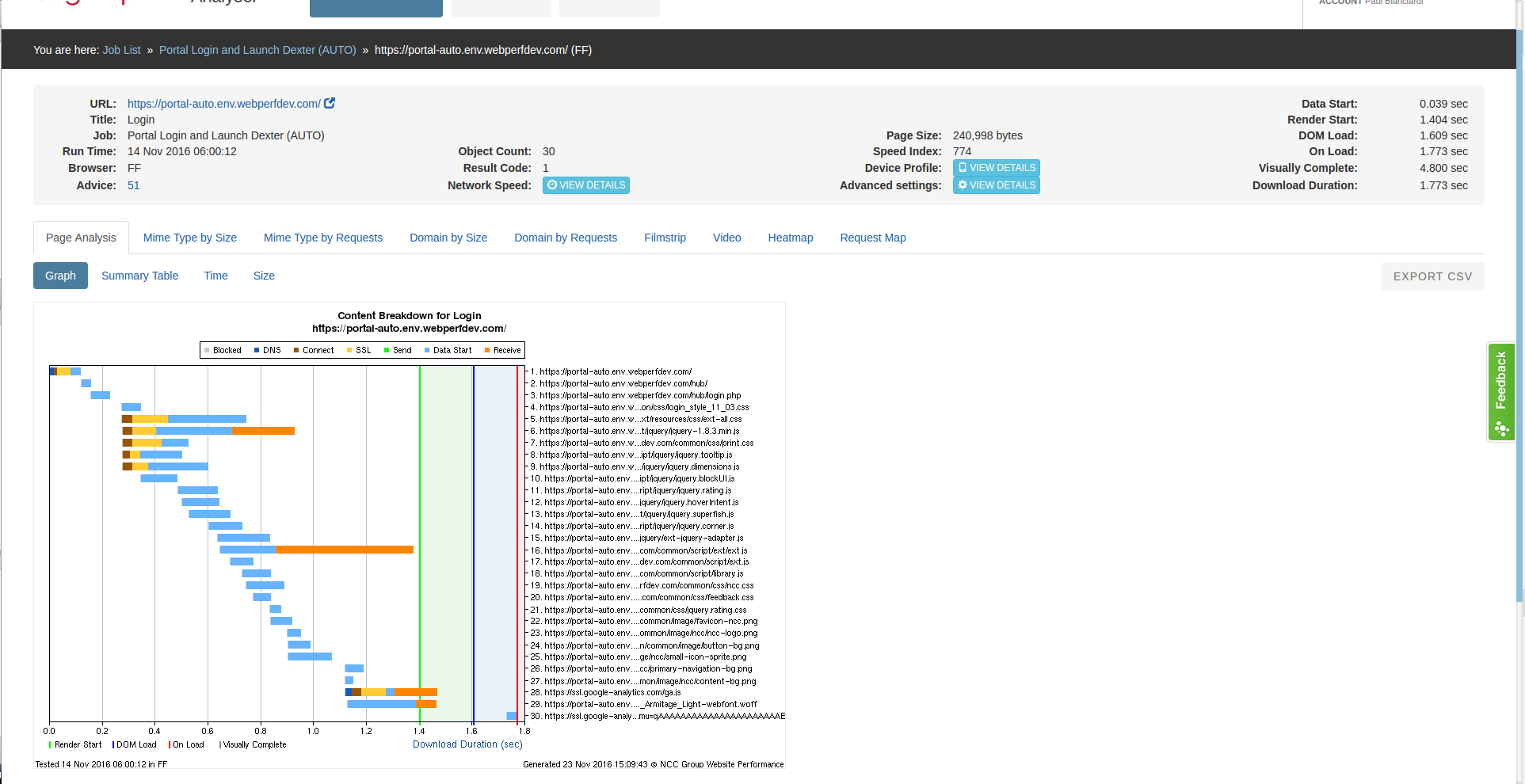Screen dimensions: 1525x784
Task: Click the Visually Complete value 4.800 sec
Action: pos(1443,168)
